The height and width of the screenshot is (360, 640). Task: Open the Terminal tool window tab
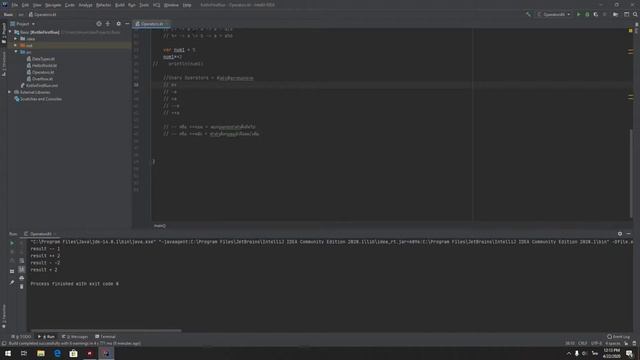pos(105,337)
